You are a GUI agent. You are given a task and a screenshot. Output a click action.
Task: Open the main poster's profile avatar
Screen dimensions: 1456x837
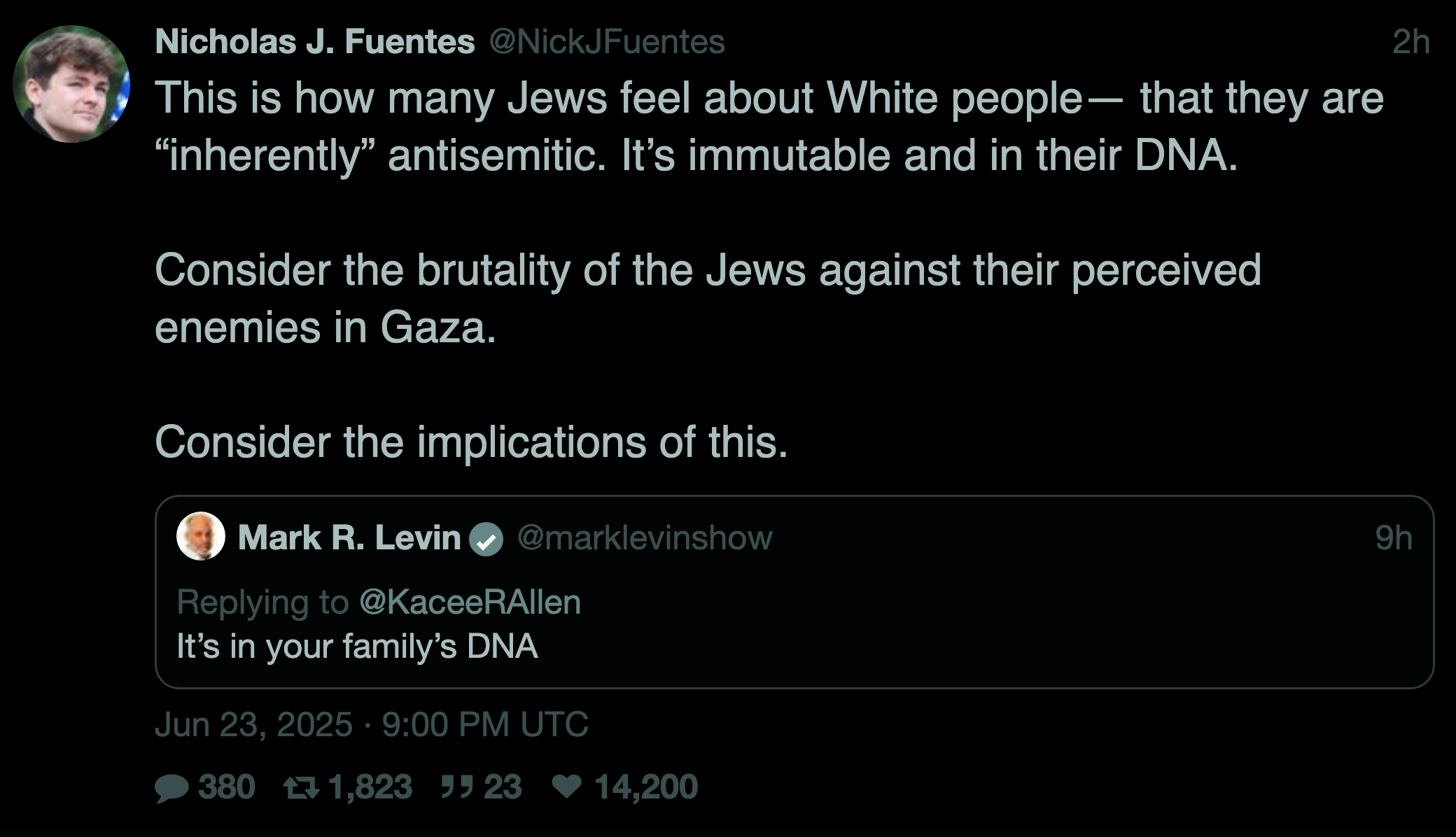pyautogui.click(x=71, y=84)
